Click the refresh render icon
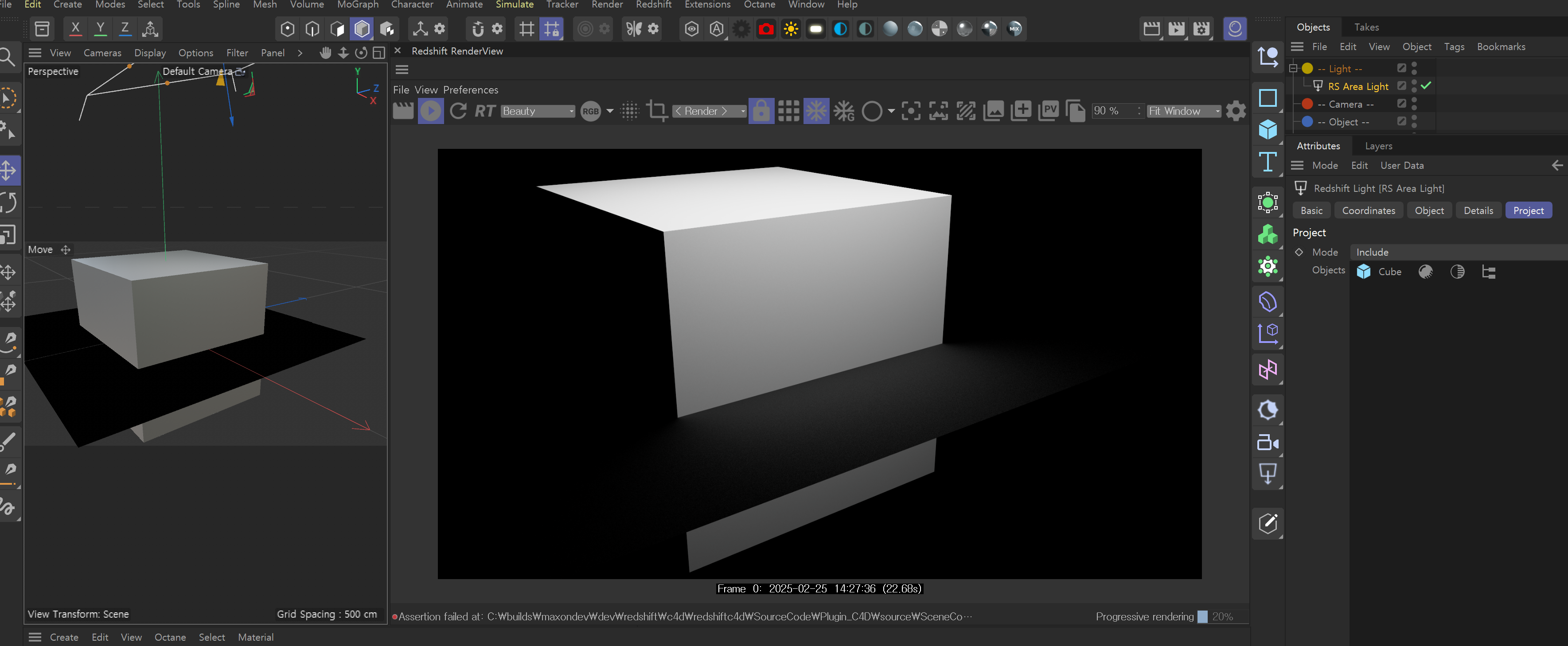The image size is (1568, 646). tap(458, 111)
